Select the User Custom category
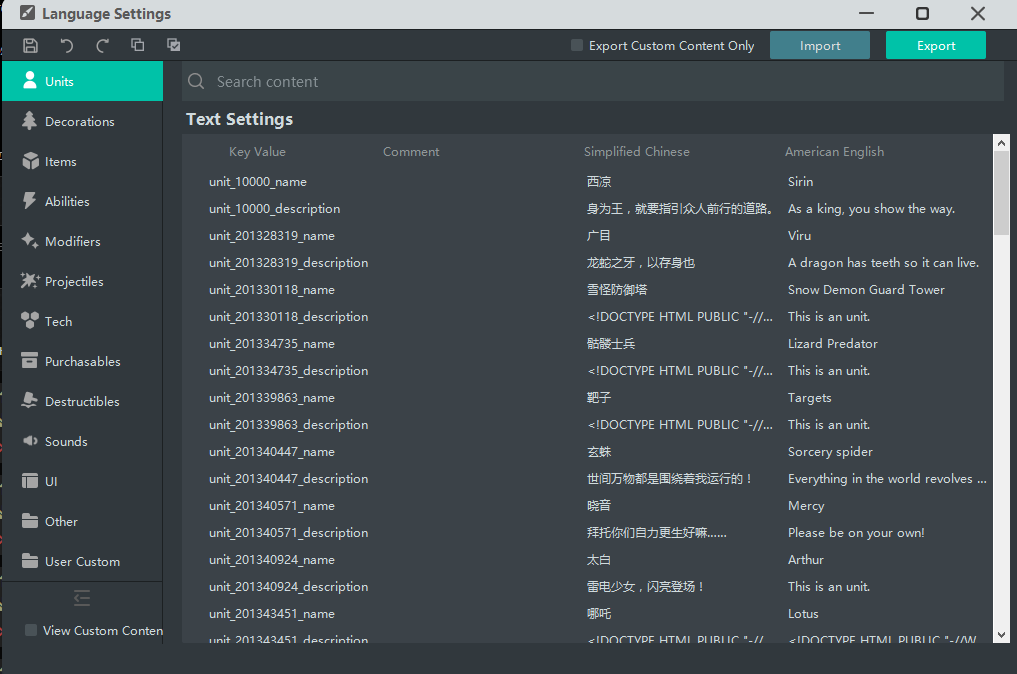Screen dimensions: 1017x674 tap(82, 561)
